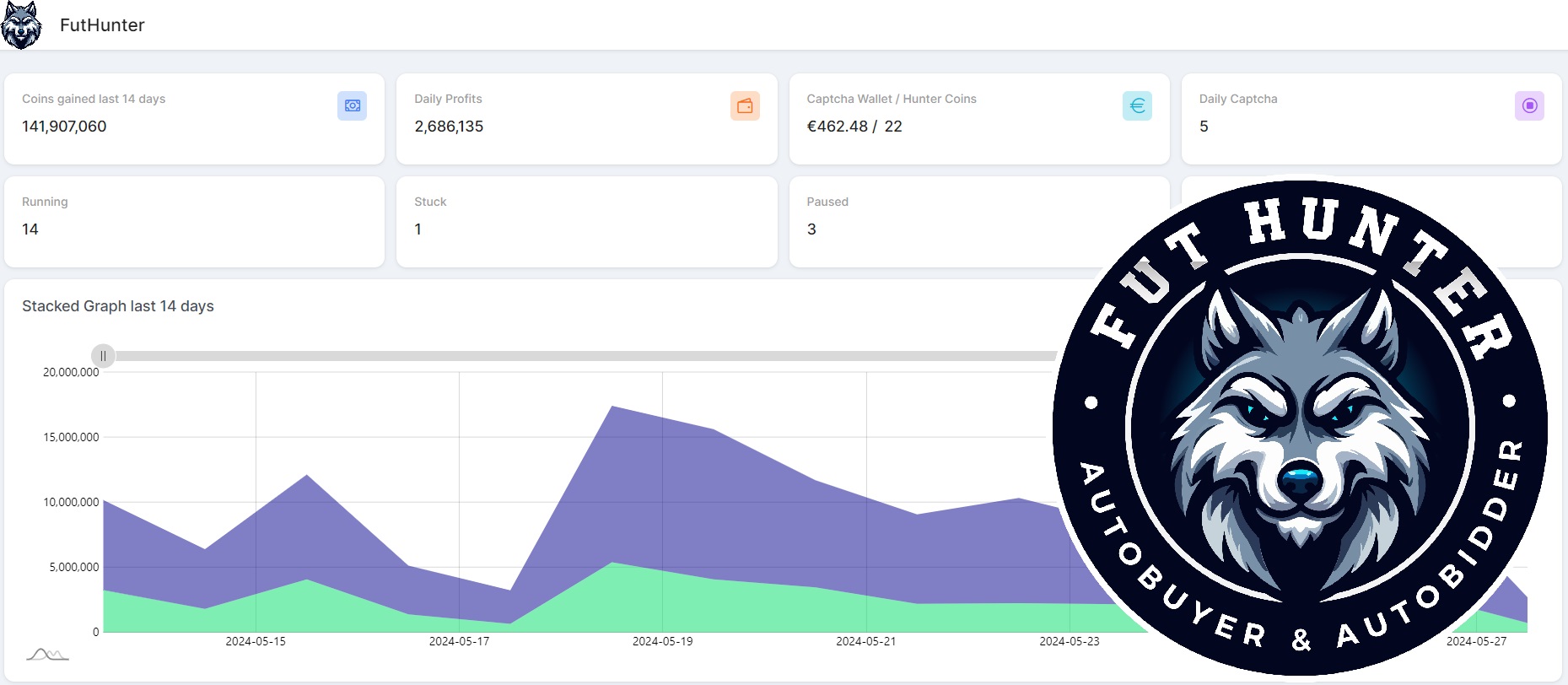The width and height of the screenshot is (1568, 685).
Task: Click the 10,000,000 y-axis label
Action: 71,502
